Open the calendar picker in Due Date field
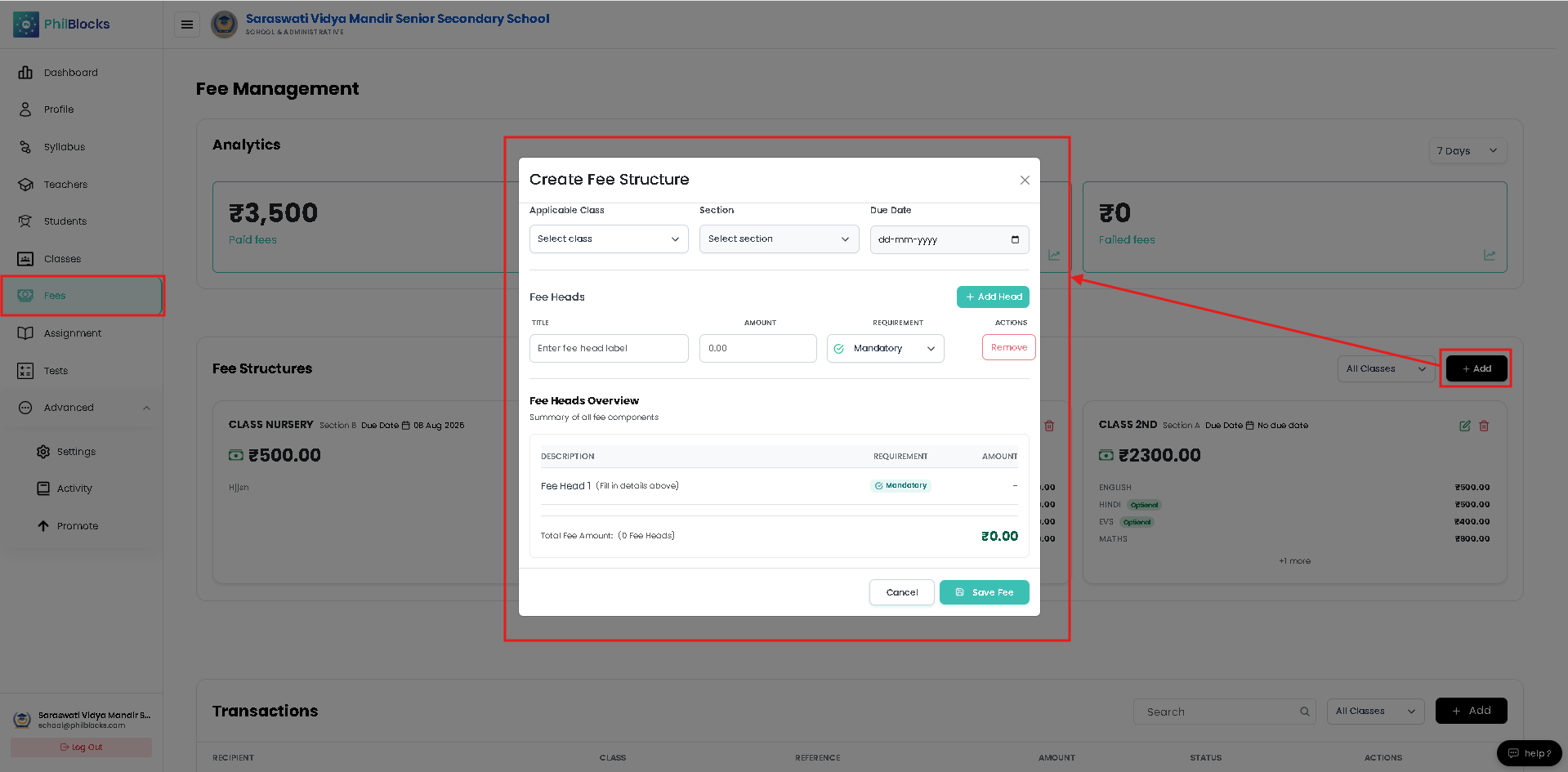The image size is (1568, 772). tap(1015, 239)
